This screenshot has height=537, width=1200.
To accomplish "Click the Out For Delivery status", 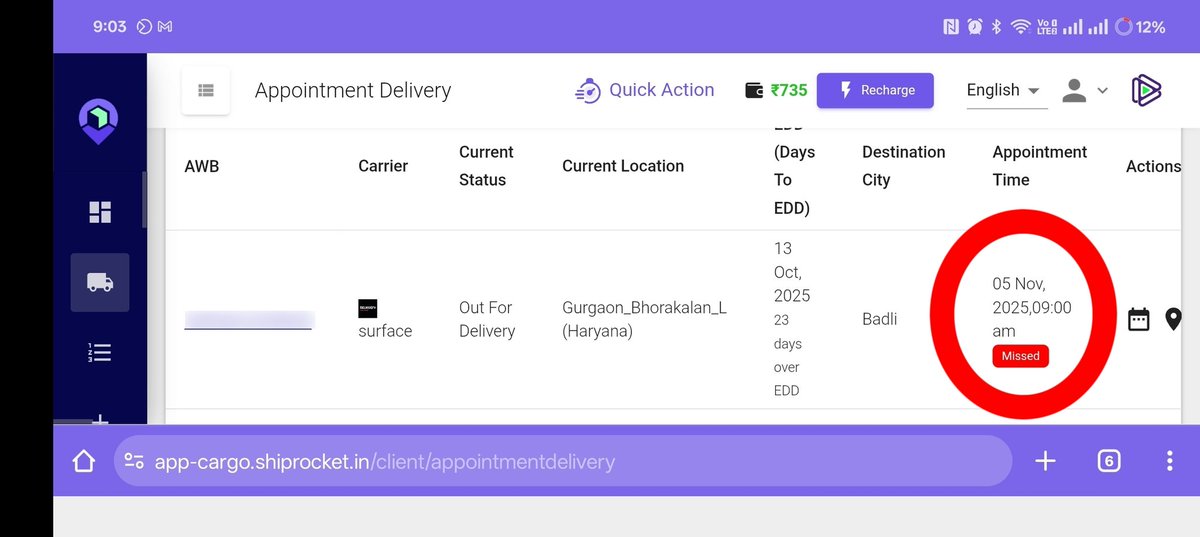I will tap(487, 319).
